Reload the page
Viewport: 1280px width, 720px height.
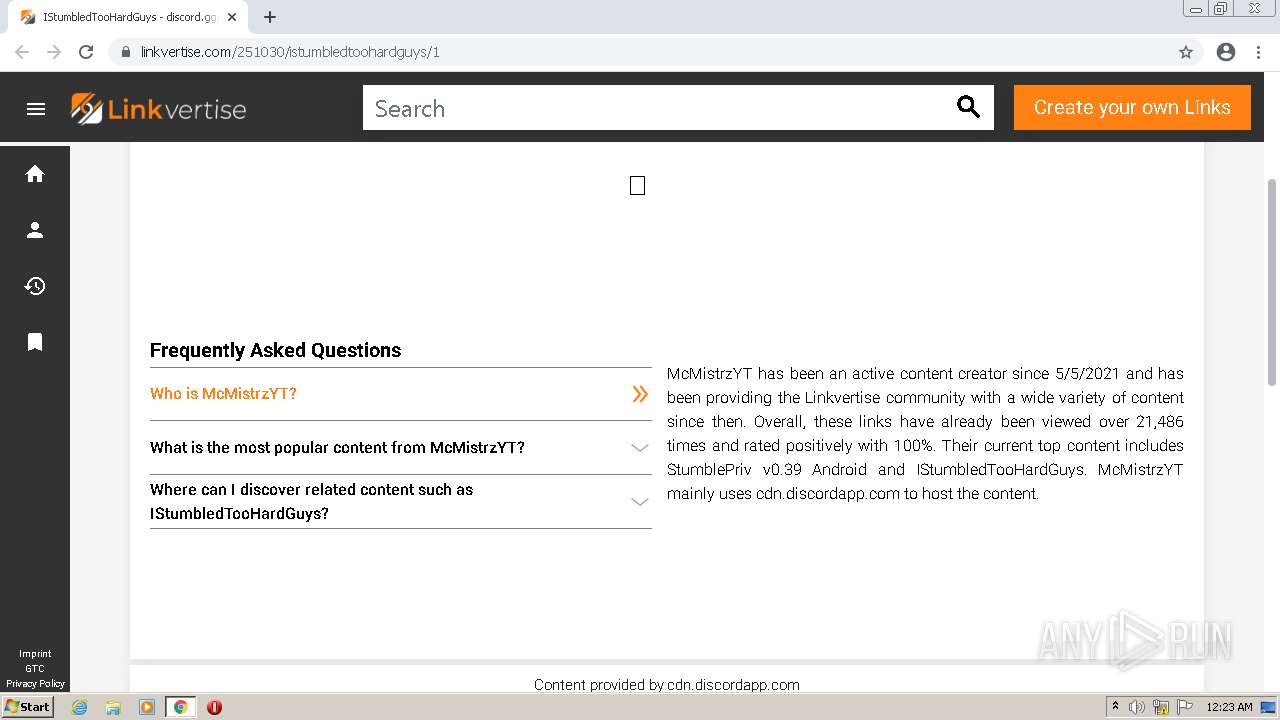pos(86,52)
